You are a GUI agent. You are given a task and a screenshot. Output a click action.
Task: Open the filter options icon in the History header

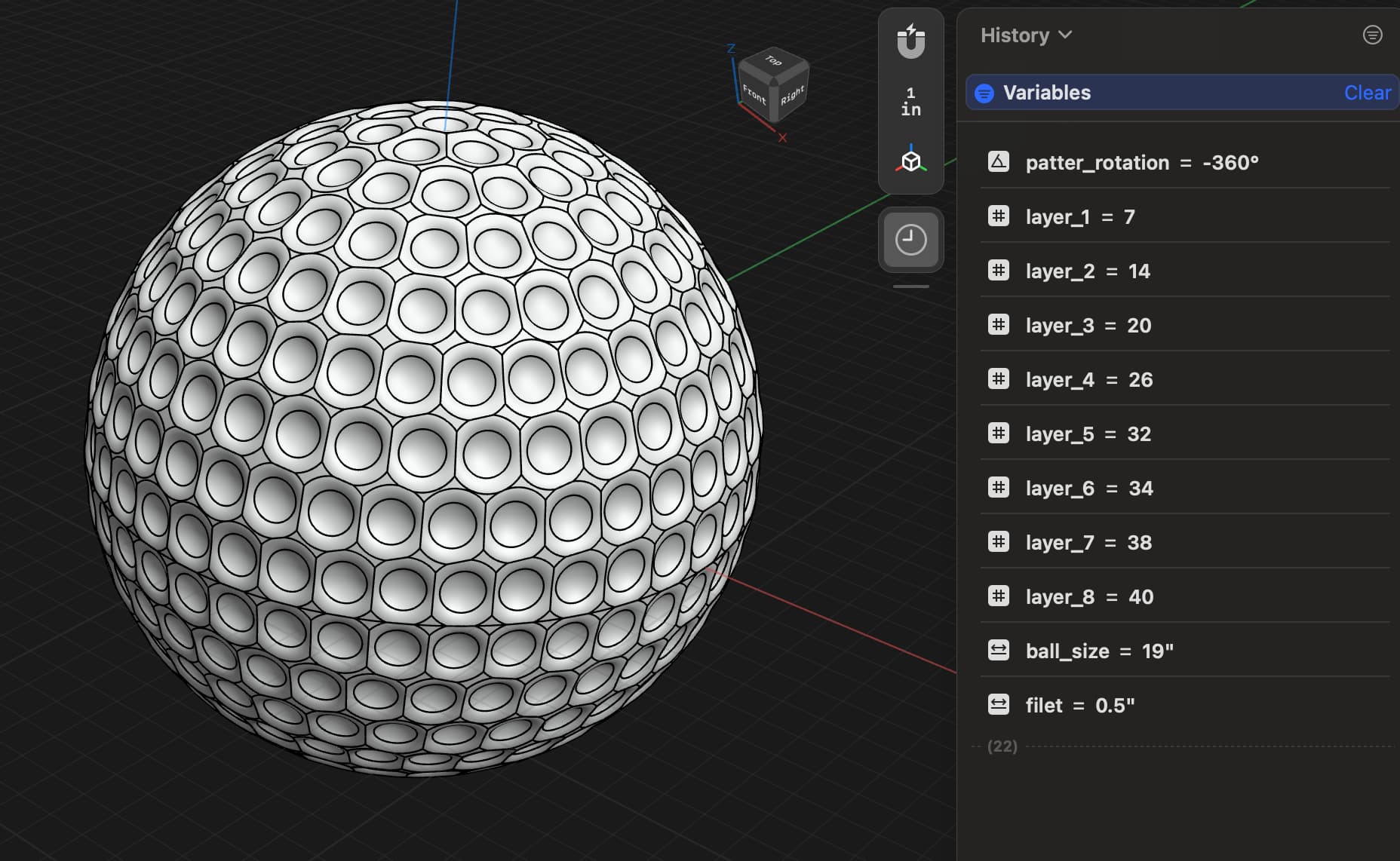click(1372, 35)
